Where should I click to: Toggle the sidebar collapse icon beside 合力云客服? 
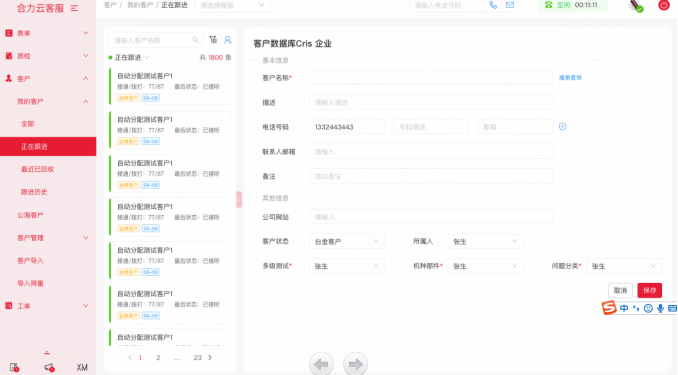pos(74,8)
